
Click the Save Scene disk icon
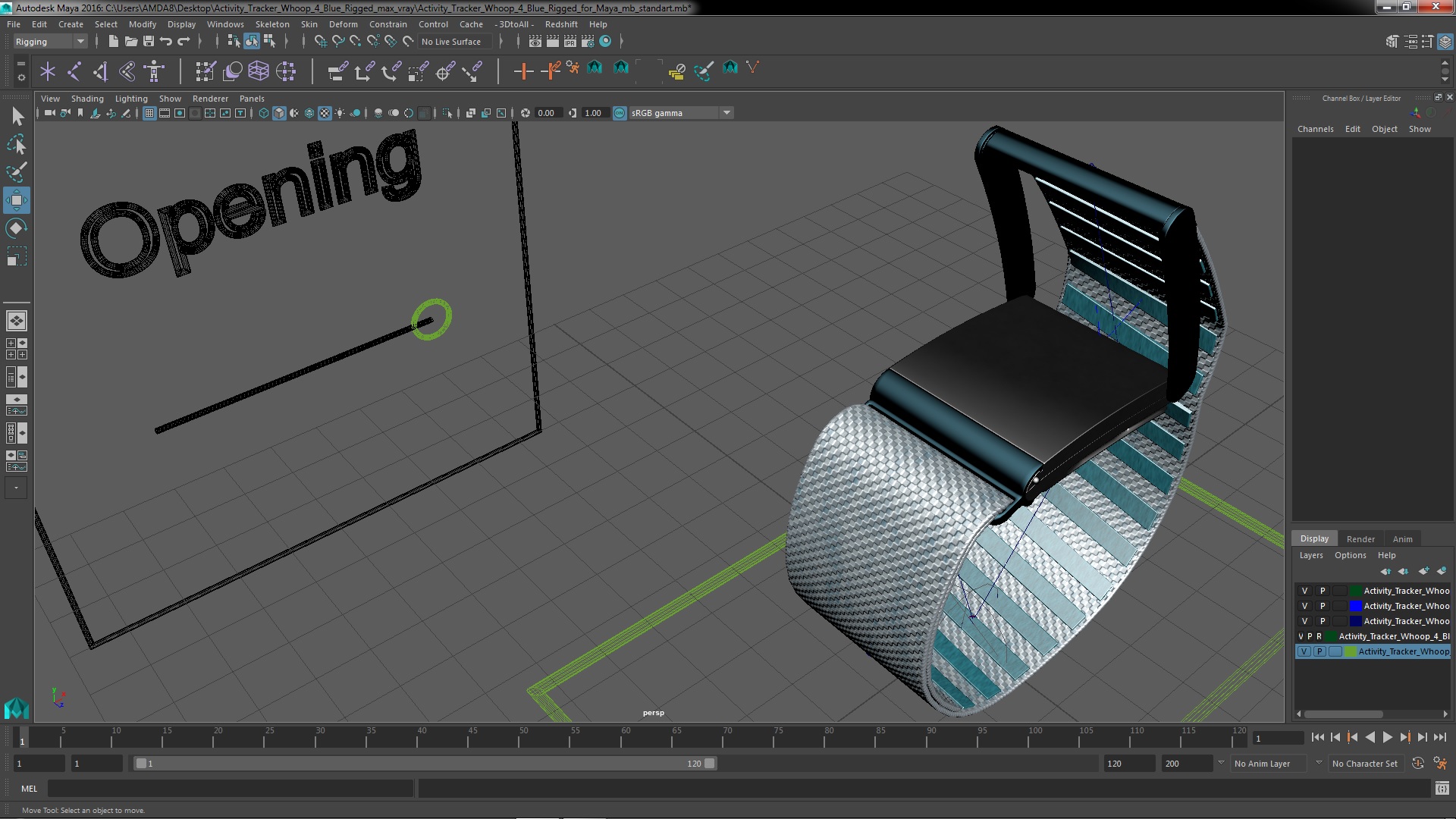pyautogui.click(x=149, y=42)
